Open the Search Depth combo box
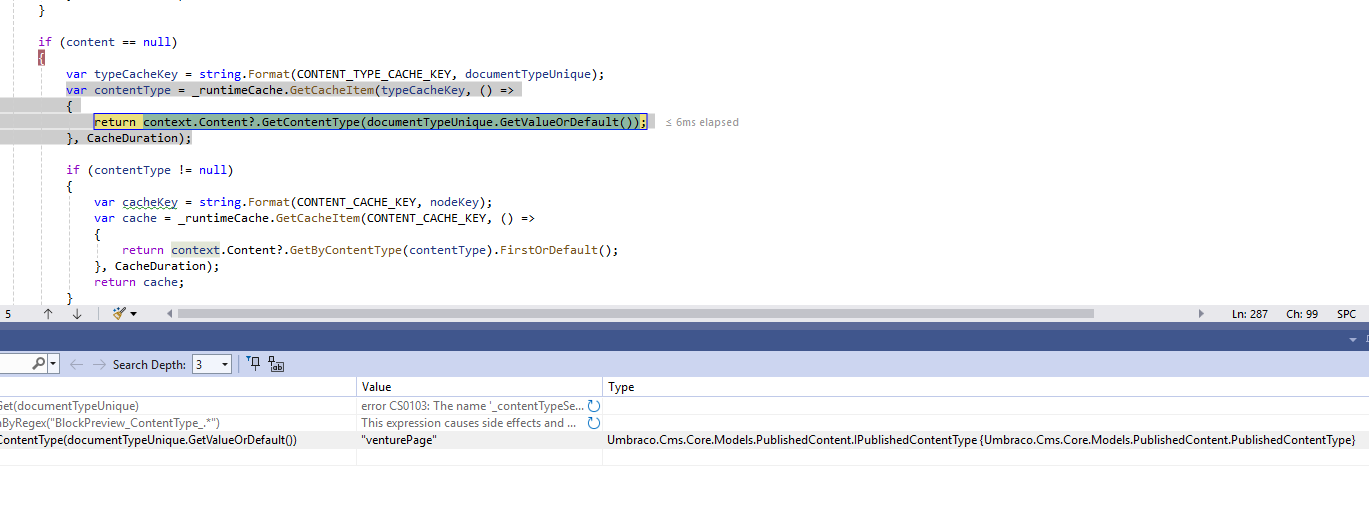The width and height of the screenshot is (1369, 531). tap(212, 364)
